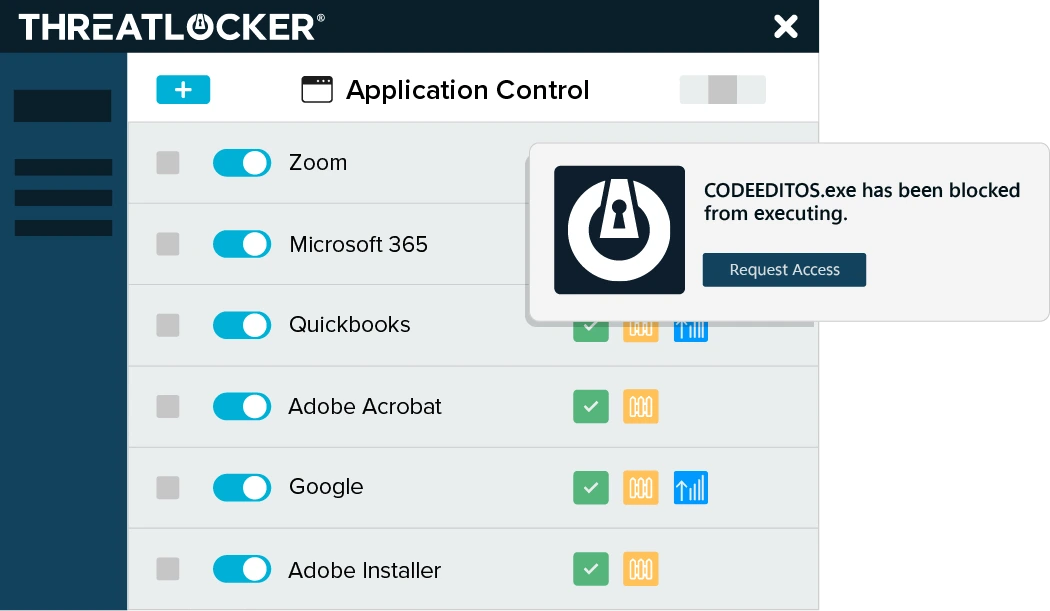Image resolution: width=1050 pixels, height=611 pixels.
Task: Disable the Zoom application toggle
Action: [x=242, y=163]
